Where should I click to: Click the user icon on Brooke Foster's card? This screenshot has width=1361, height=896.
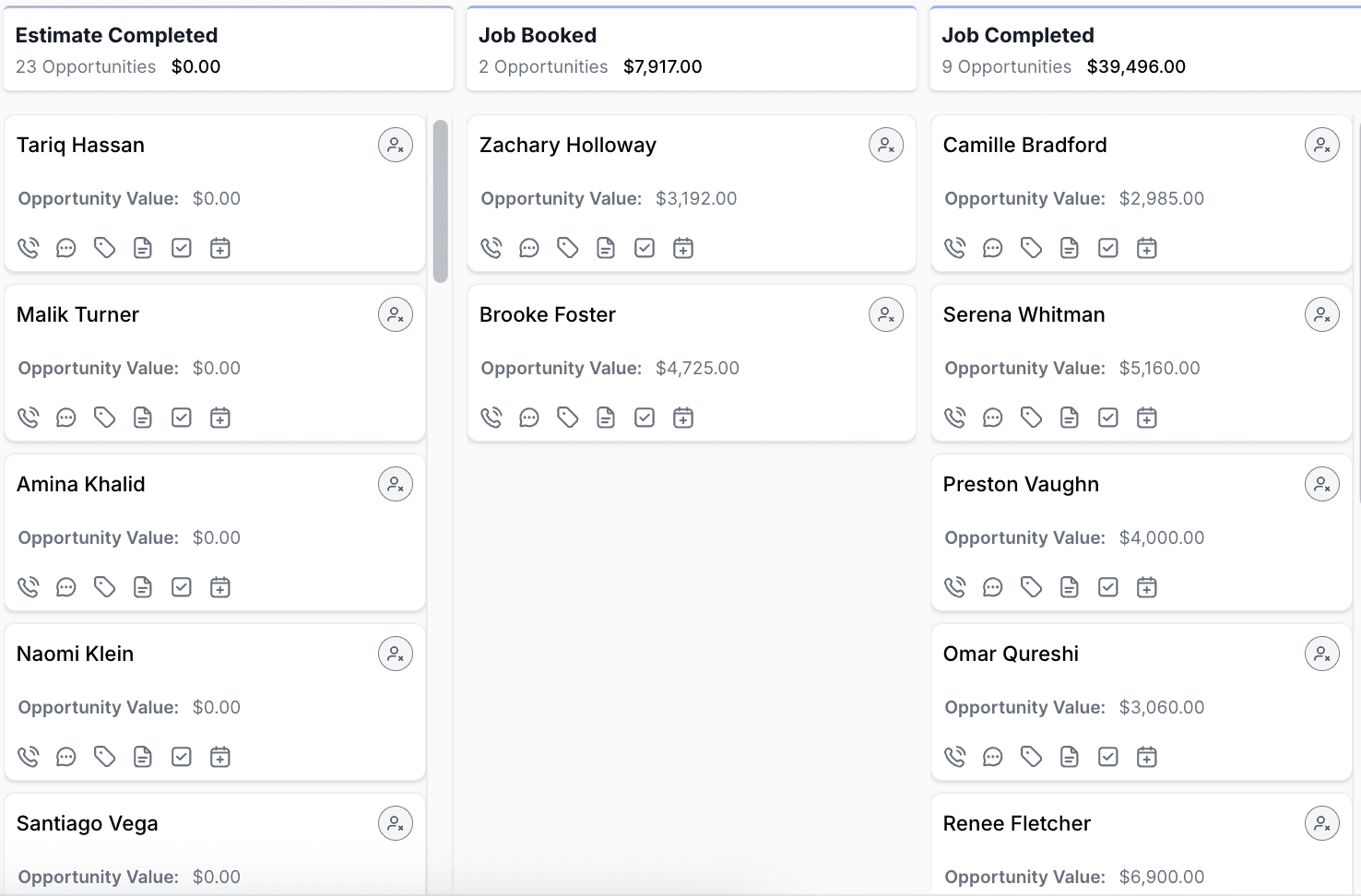pos(886,314)
